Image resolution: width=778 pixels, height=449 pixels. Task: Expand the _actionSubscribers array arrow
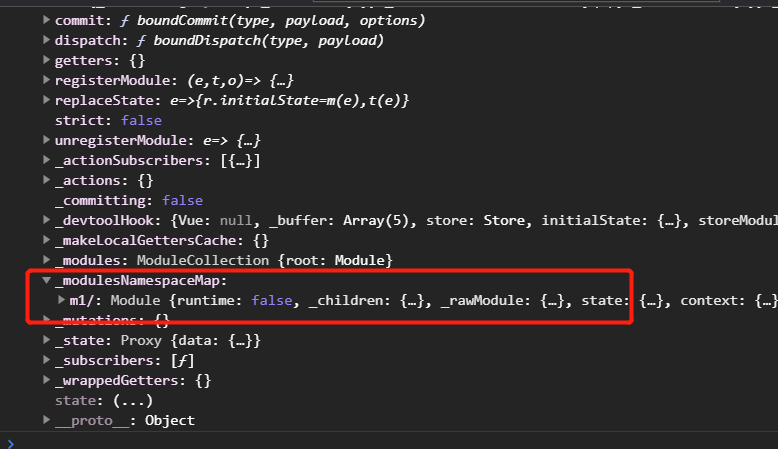click(47, 160)
